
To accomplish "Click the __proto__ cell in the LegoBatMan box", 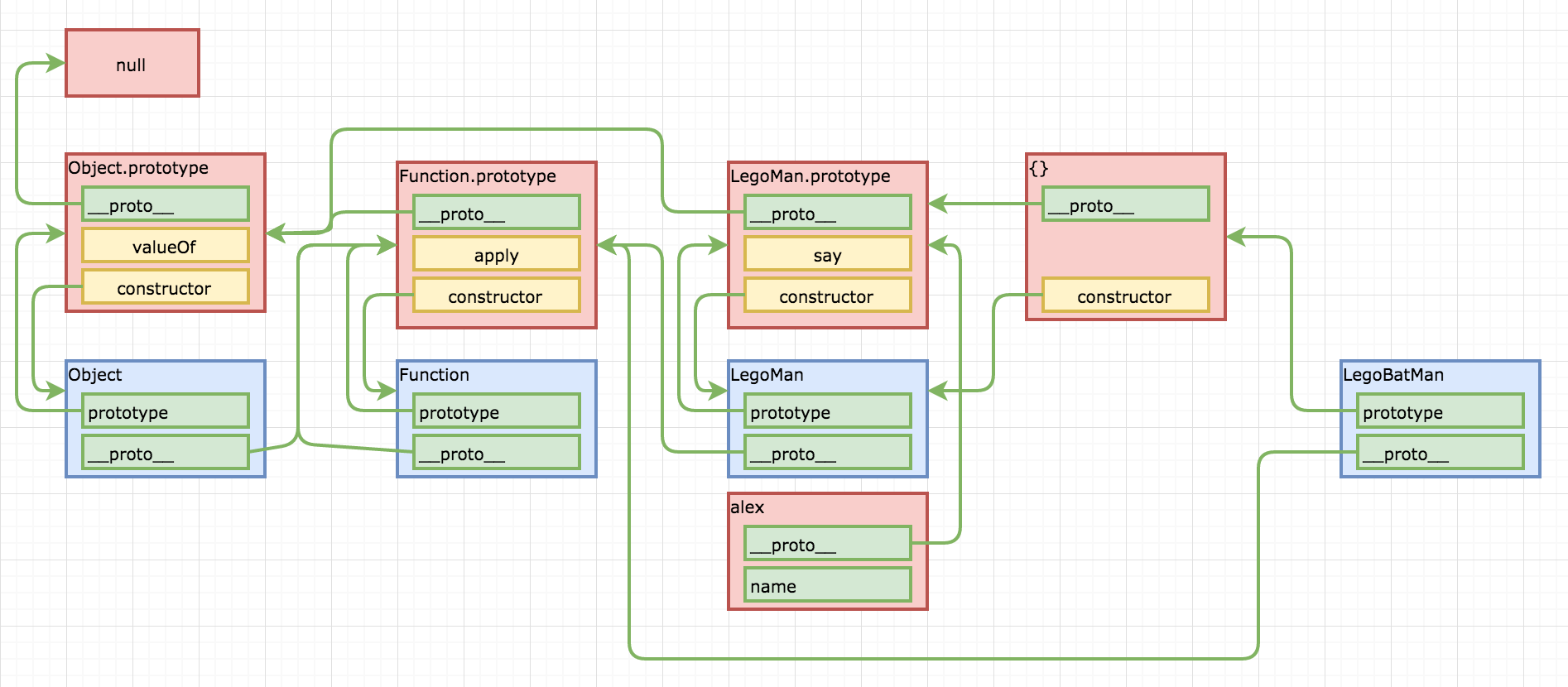I will (1440, 453).
